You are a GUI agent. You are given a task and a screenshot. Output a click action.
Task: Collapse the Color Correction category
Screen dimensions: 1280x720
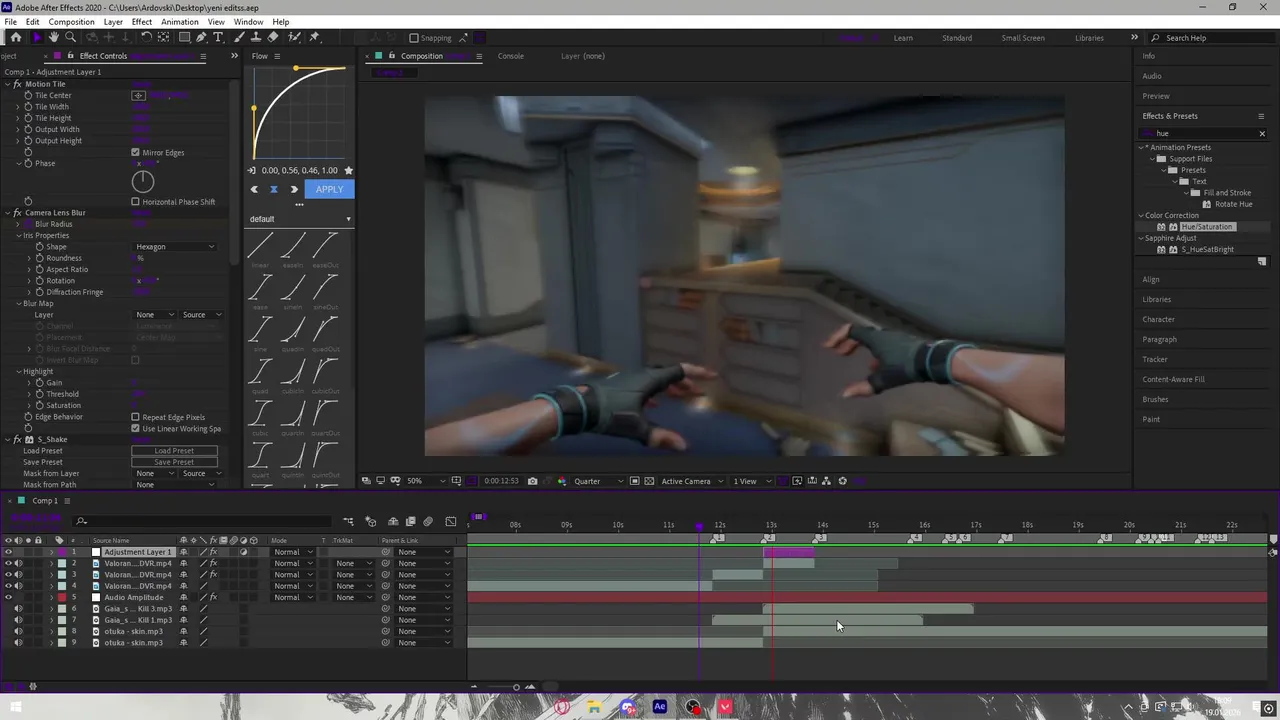1141,215
